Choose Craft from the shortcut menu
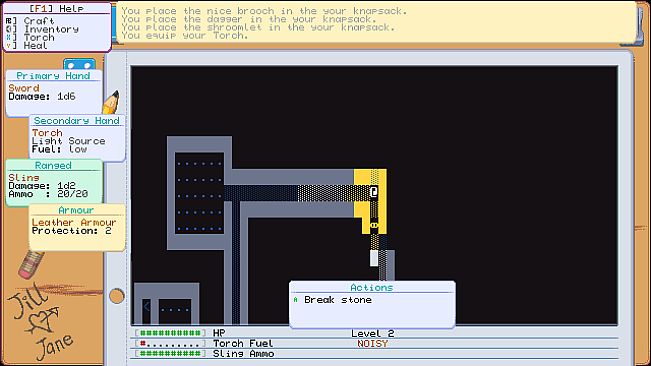 (x=39, y=21)
